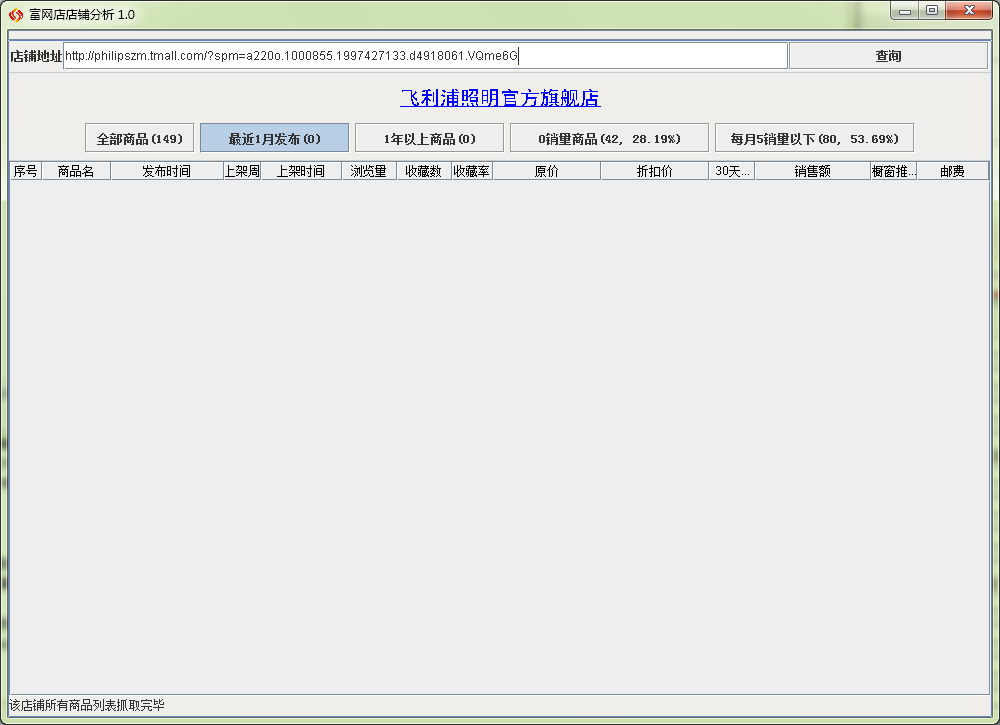Show 全部商品 (149) list
Image resolution: width=1000 pixels, height=725 pixels.
[140, 138]
